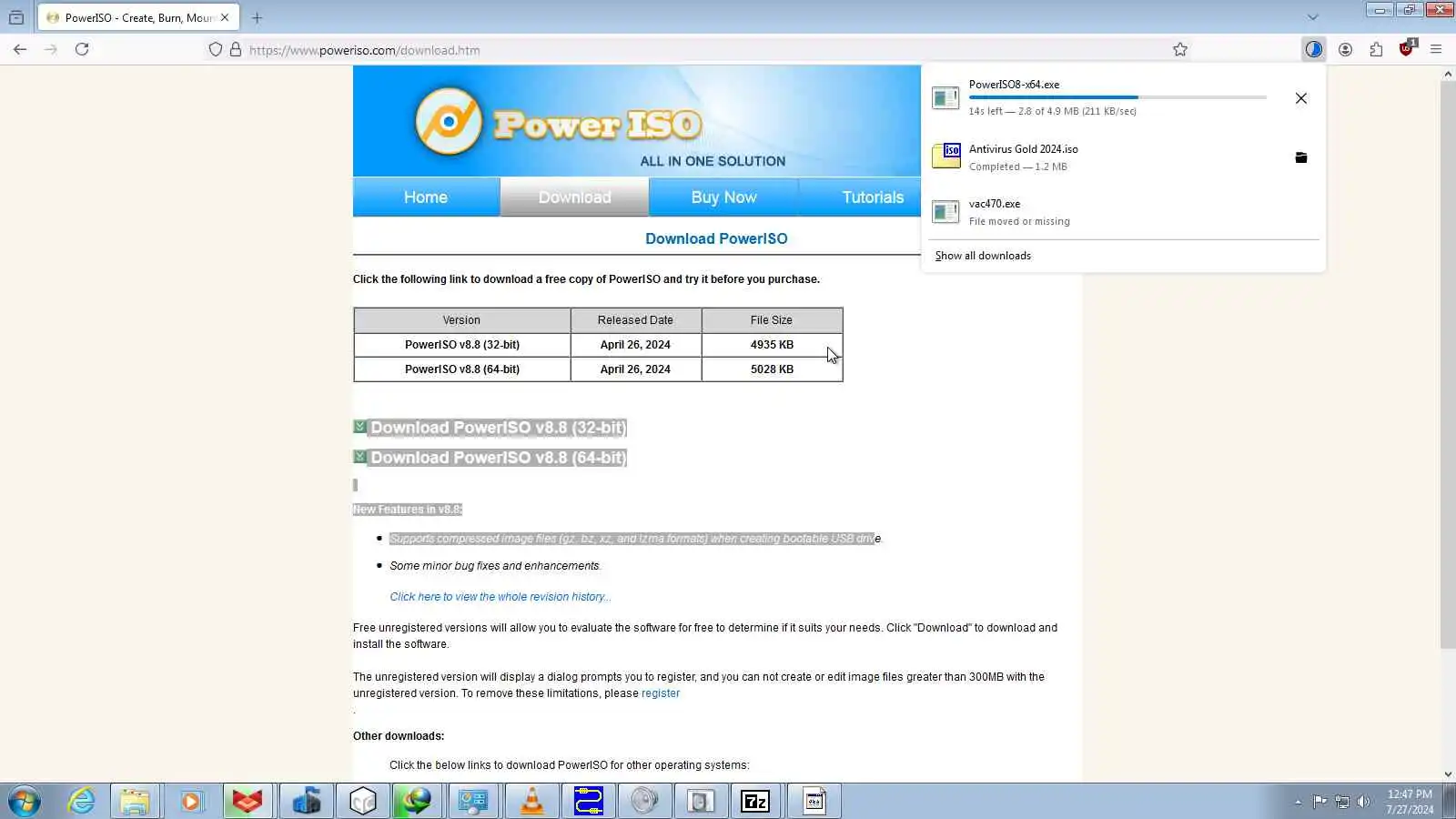Viewport: 1456px width, 819px height.
Task: Reload the current page
Action: (82, 49)
